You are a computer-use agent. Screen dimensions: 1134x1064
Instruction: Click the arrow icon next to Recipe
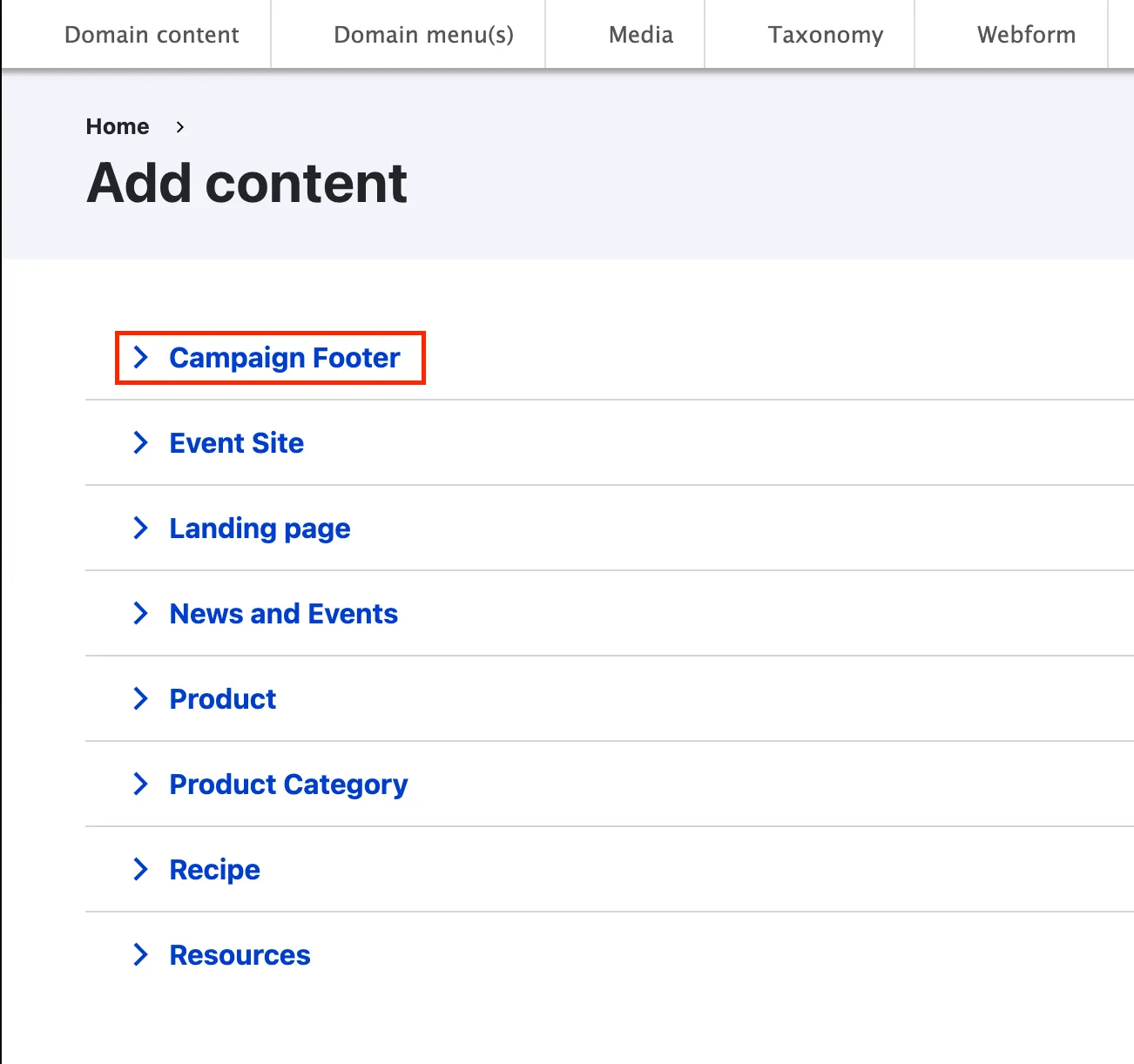click(141, 869)
